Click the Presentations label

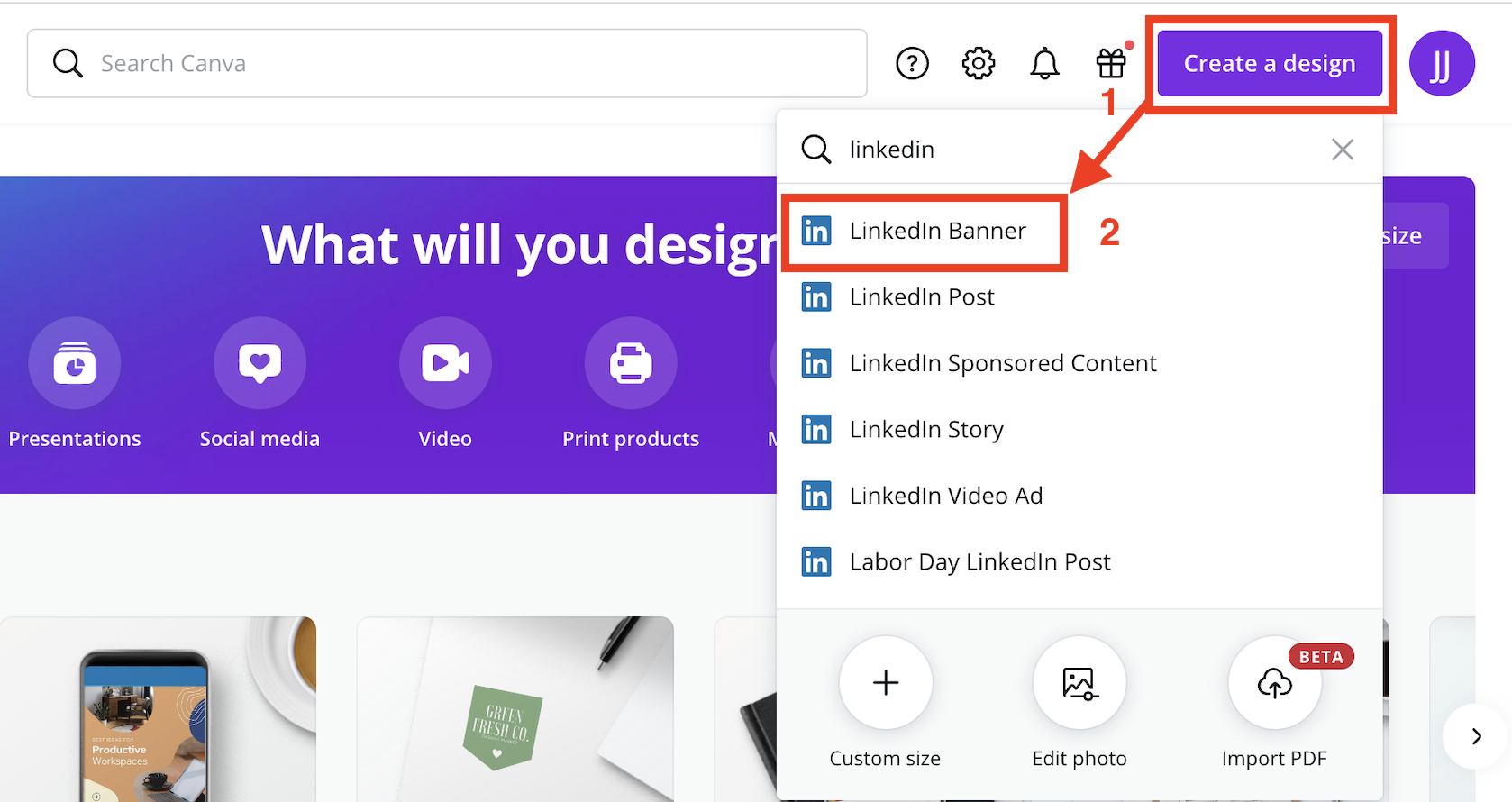click(x=75, y=439)
